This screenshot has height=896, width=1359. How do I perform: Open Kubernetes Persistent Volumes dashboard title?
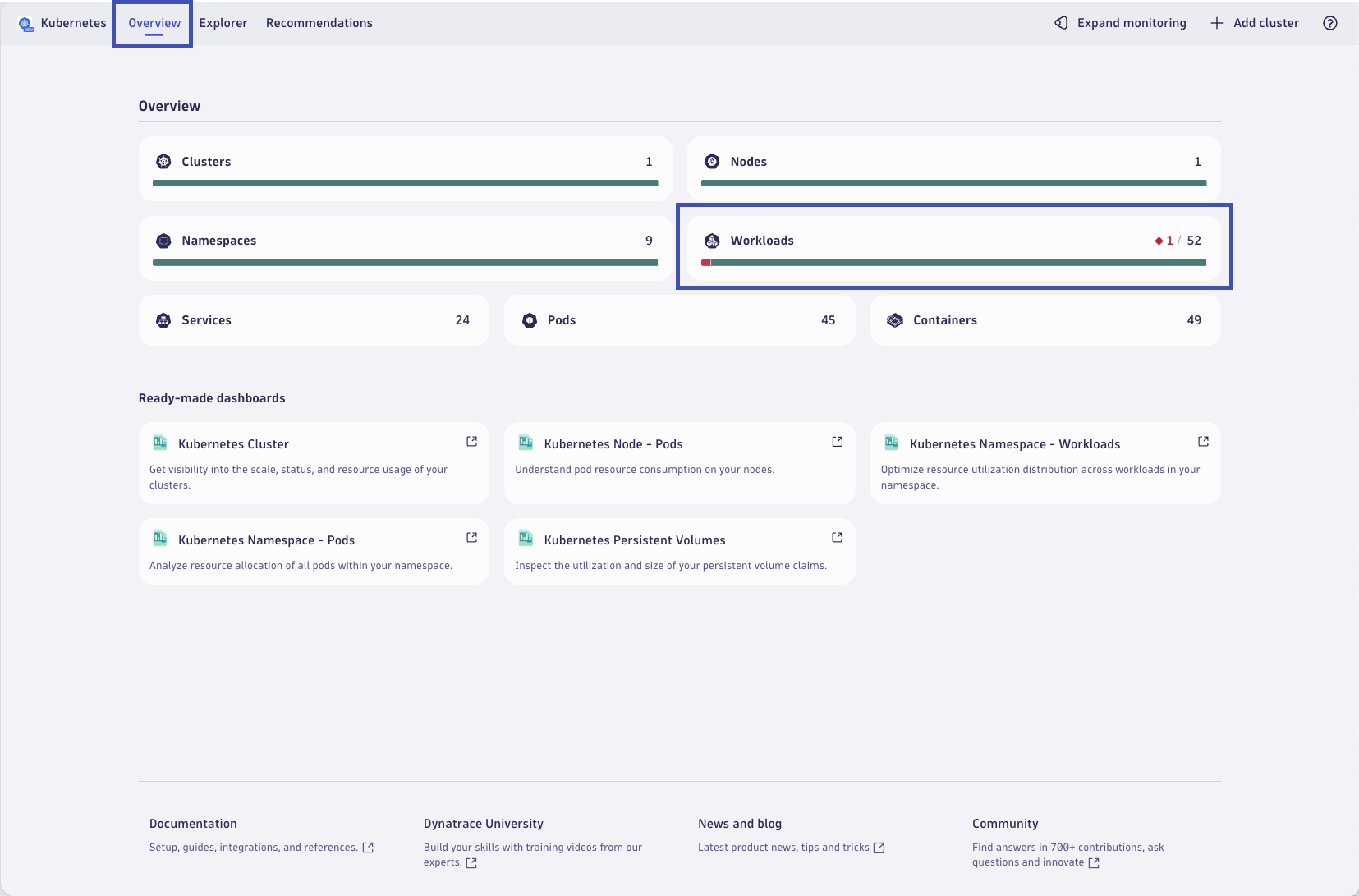[635, 540]
